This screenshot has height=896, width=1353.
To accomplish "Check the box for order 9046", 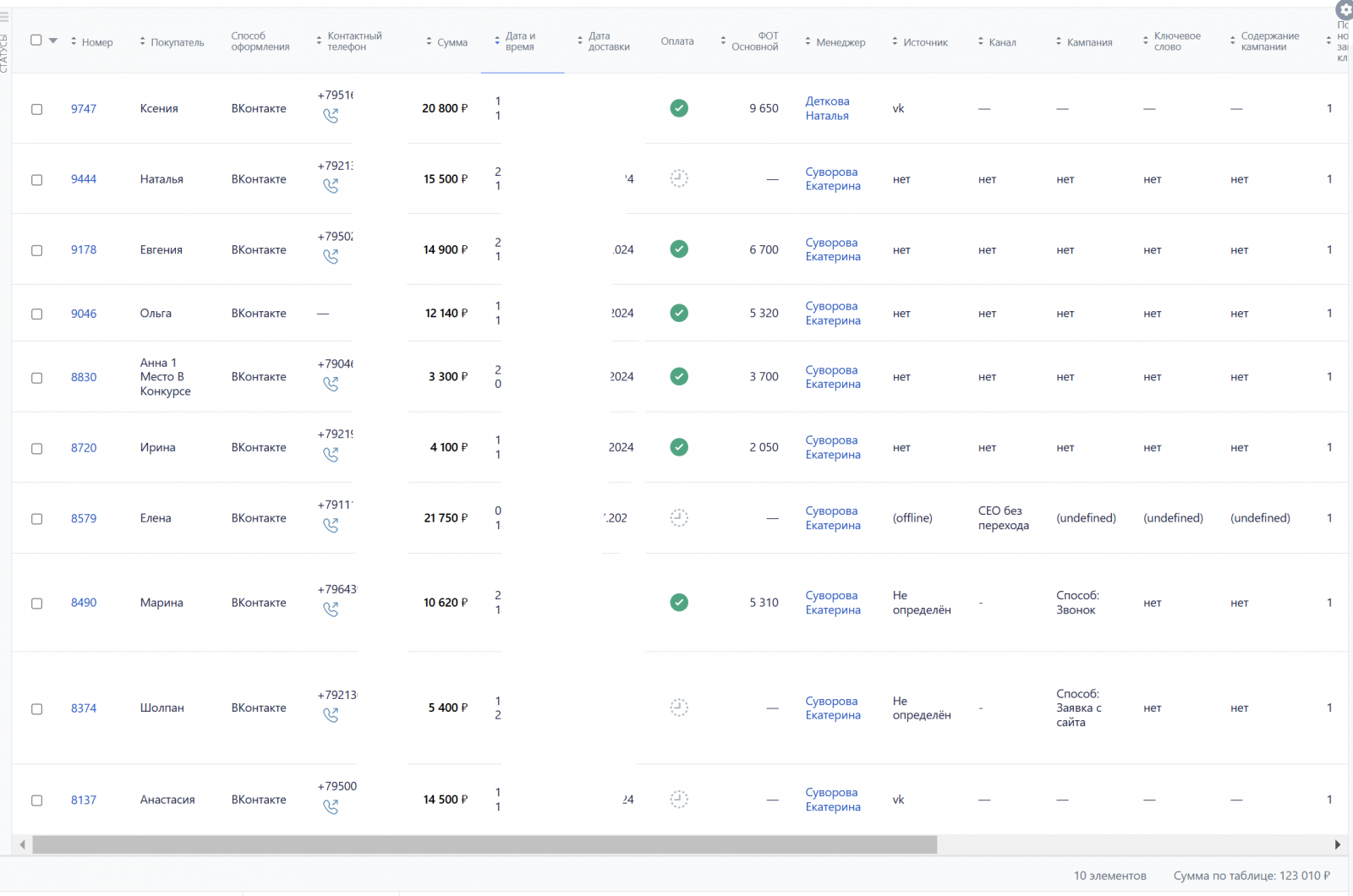I will click(x=37, y=314).
